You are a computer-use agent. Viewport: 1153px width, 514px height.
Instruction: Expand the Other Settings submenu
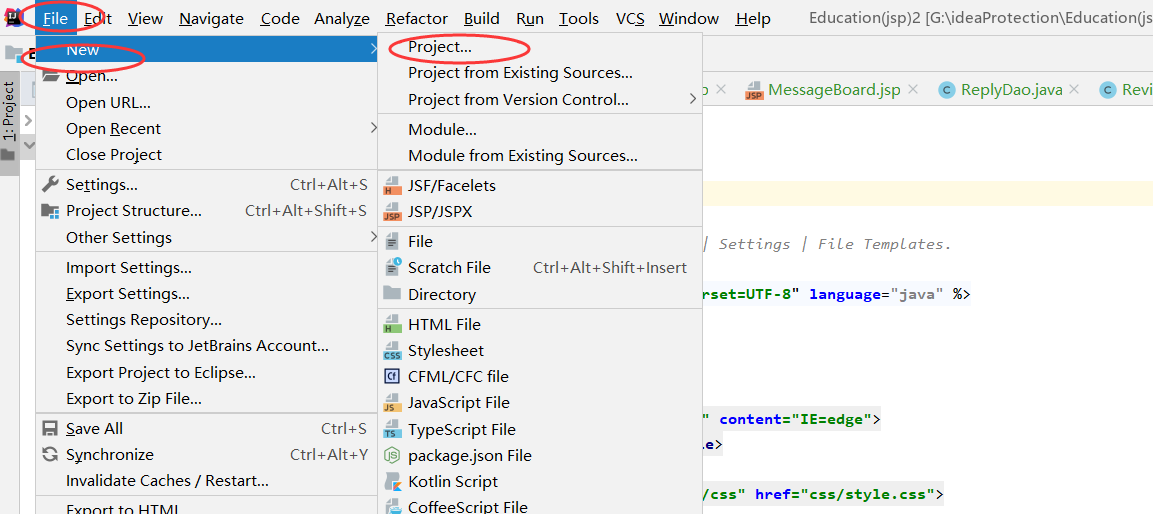point(374,238)
